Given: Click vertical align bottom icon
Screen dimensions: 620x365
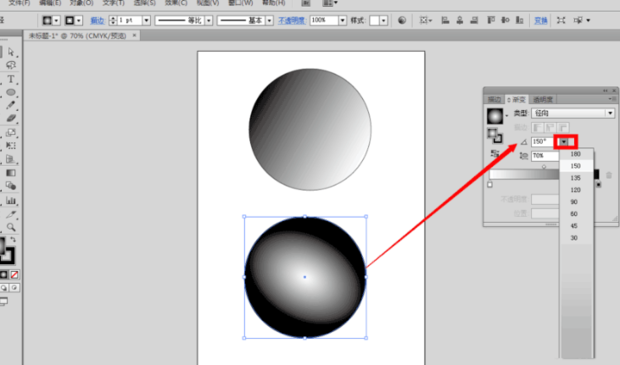Looking at the screenshot, I should (x=520, y=20).
